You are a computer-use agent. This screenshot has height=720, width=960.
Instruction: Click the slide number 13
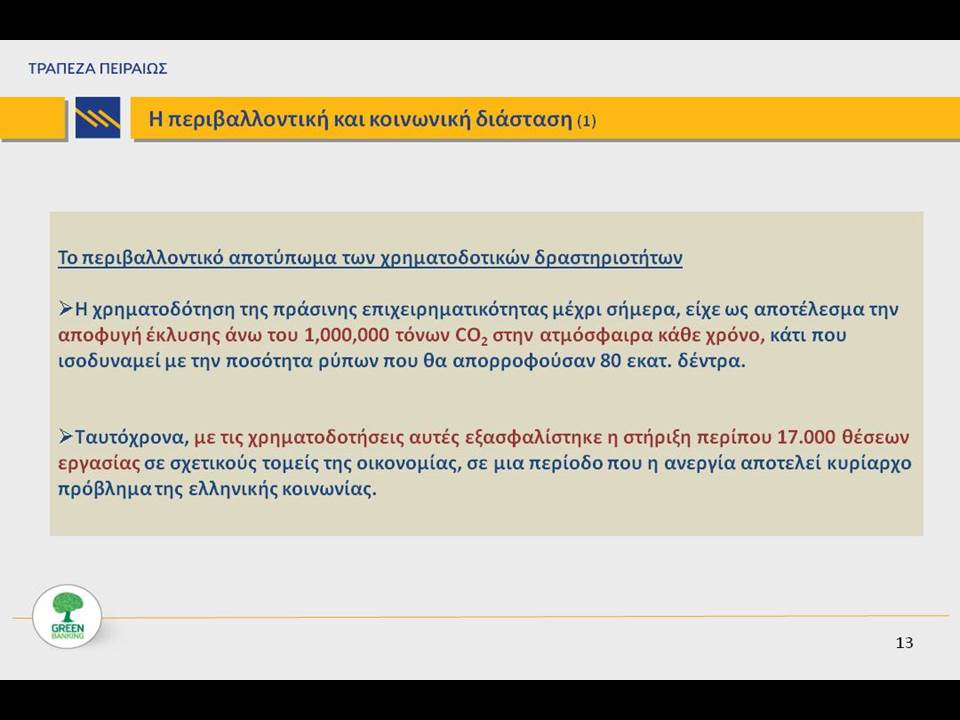(904, 642)
